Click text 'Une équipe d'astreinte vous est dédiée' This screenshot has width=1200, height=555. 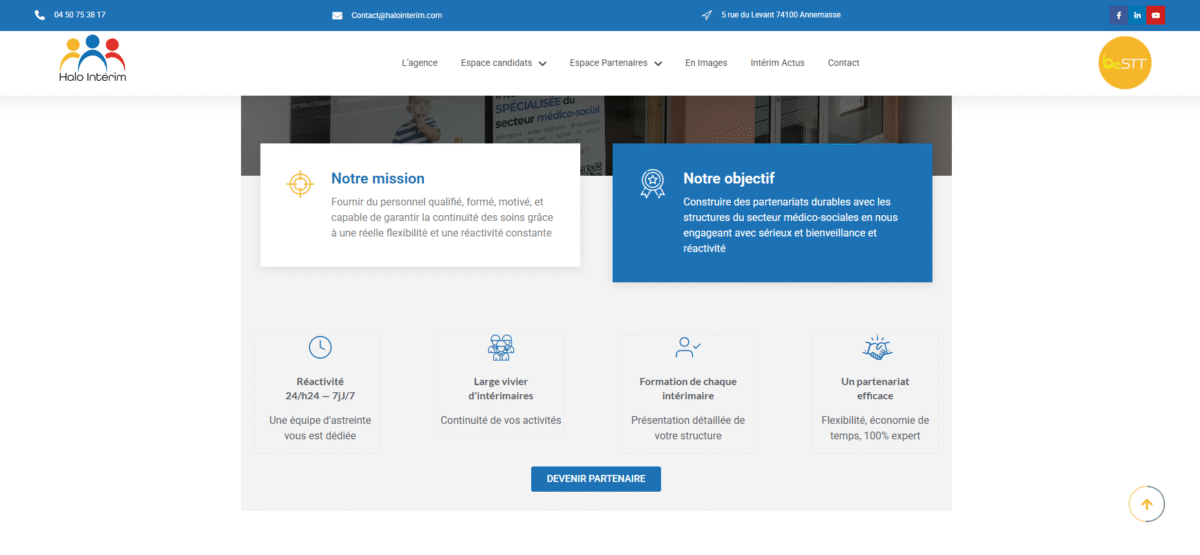pyautogui.click(x=320, y=428)
